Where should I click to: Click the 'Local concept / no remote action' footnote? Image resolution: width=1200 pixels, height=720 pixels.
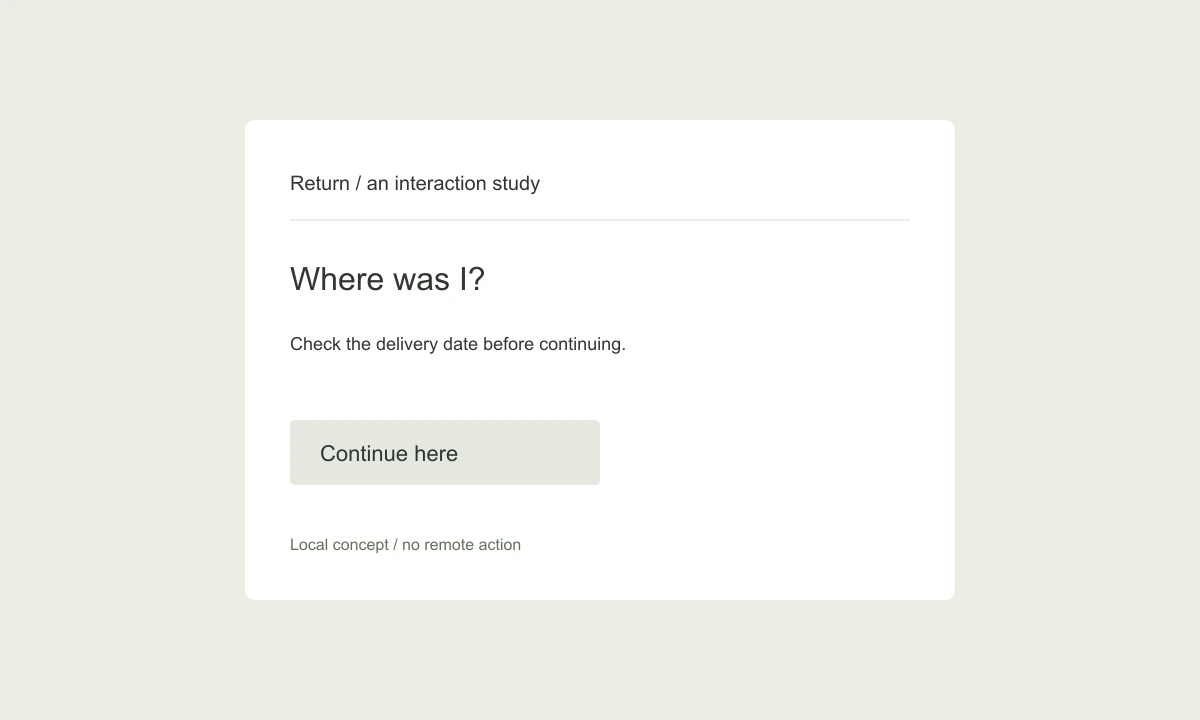pos(405,545)
